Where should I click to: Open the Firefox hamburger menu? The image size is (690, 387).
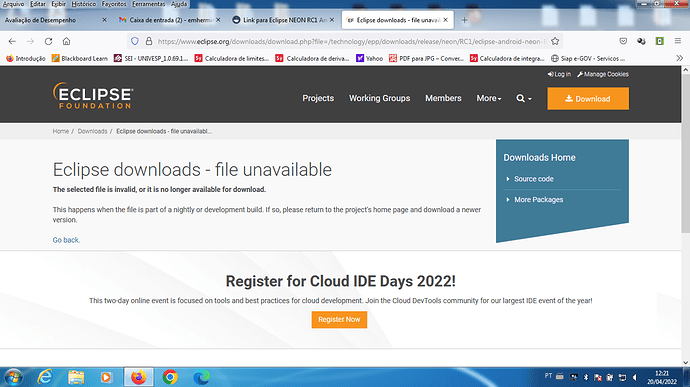[x=678, y=41]
